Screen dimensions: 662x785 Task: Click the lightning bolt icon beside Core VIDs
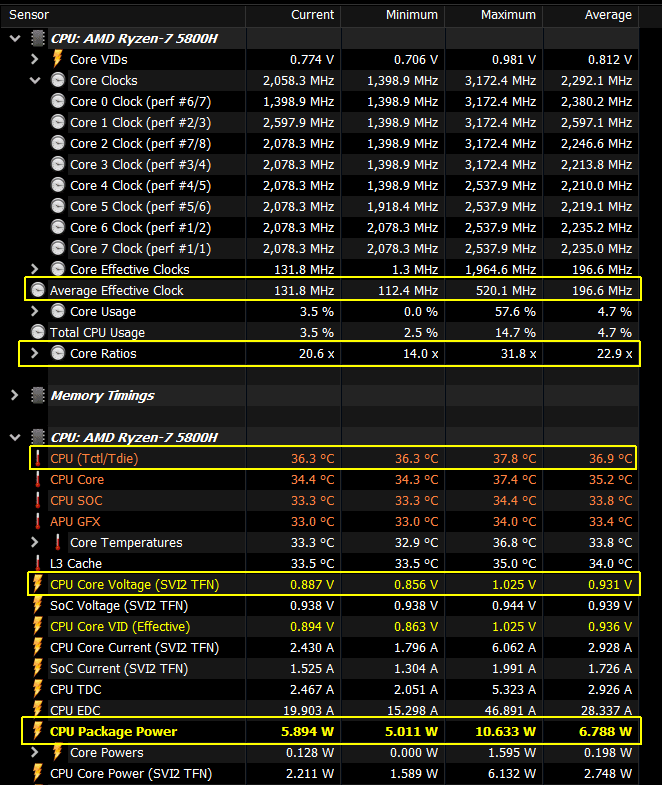click(x=58, y=59)
